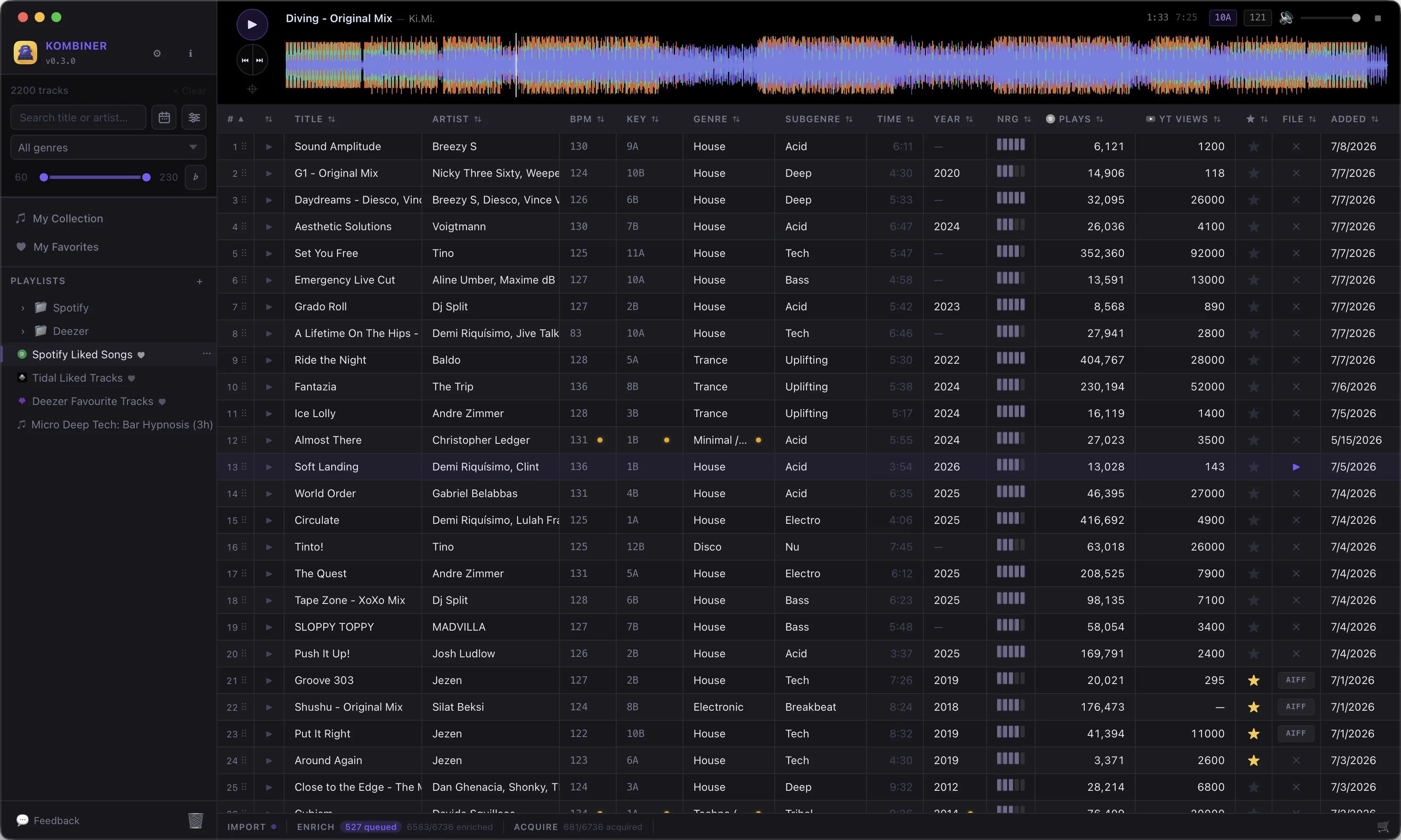Star the Push It Up! track

point(1254,654)
